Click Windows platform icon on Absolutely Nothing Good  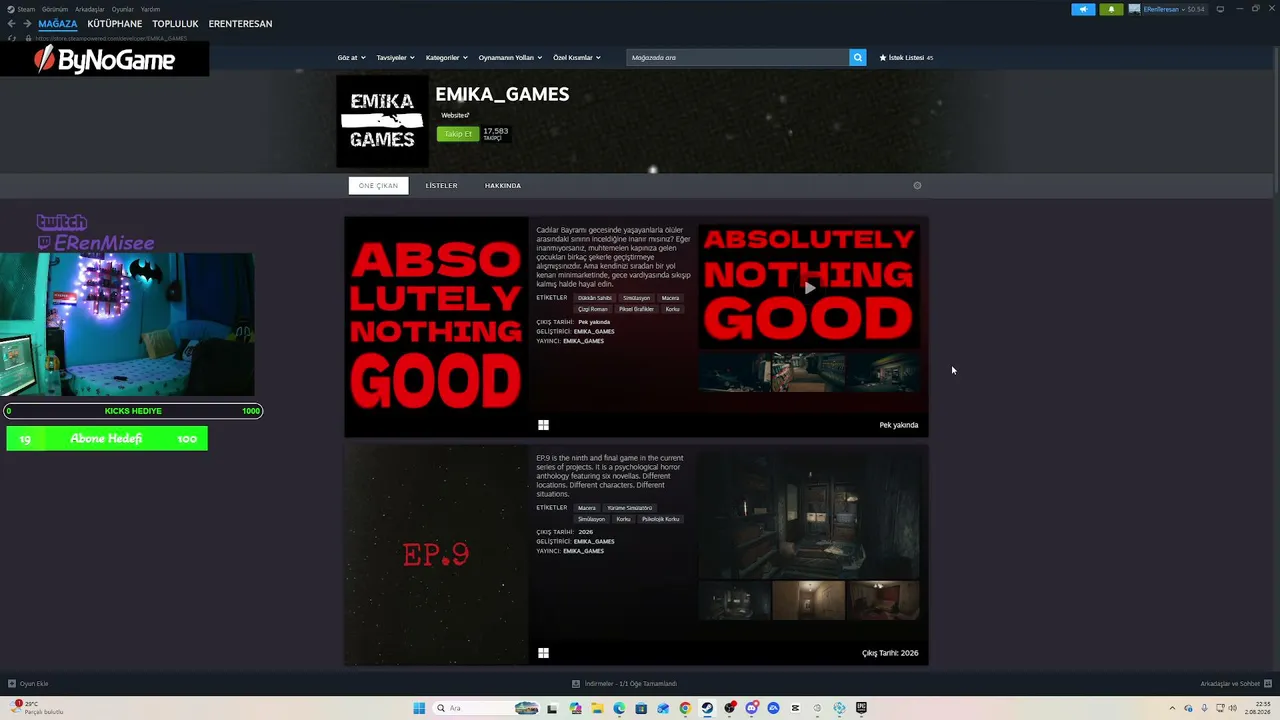tap(543, 425)
